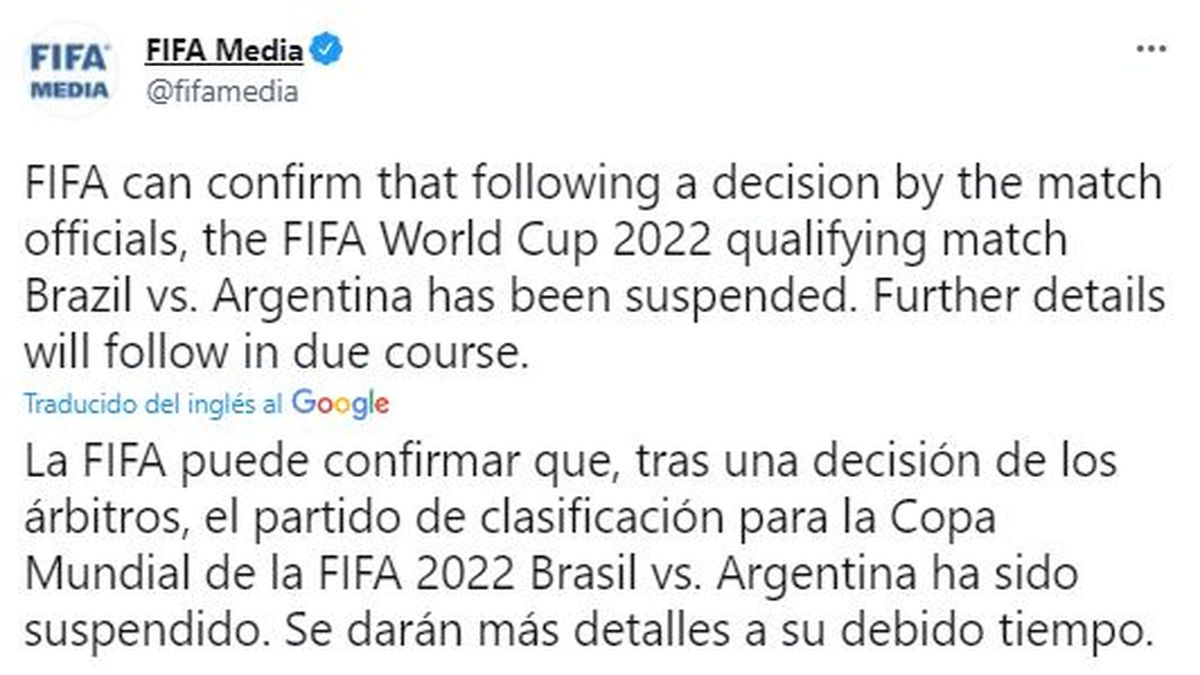Click the blue verified badge
1200x675 pixels.
(328, 49)
